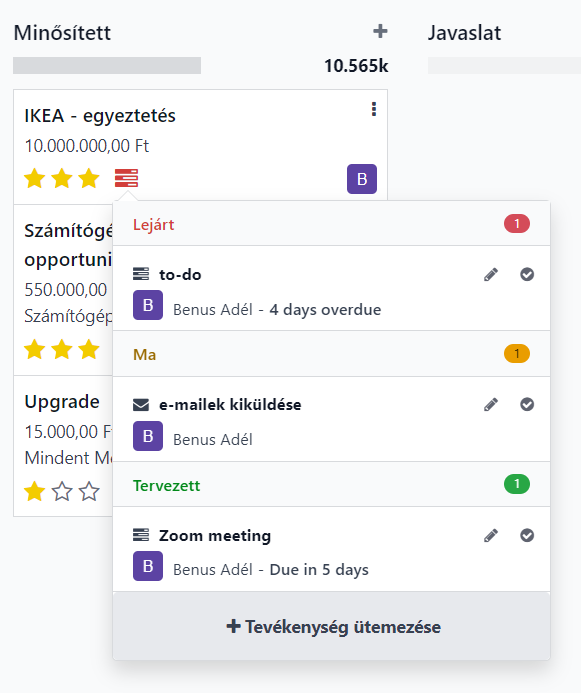
Task: Click the Javaslat column header
Action: [x=464, y=33]
